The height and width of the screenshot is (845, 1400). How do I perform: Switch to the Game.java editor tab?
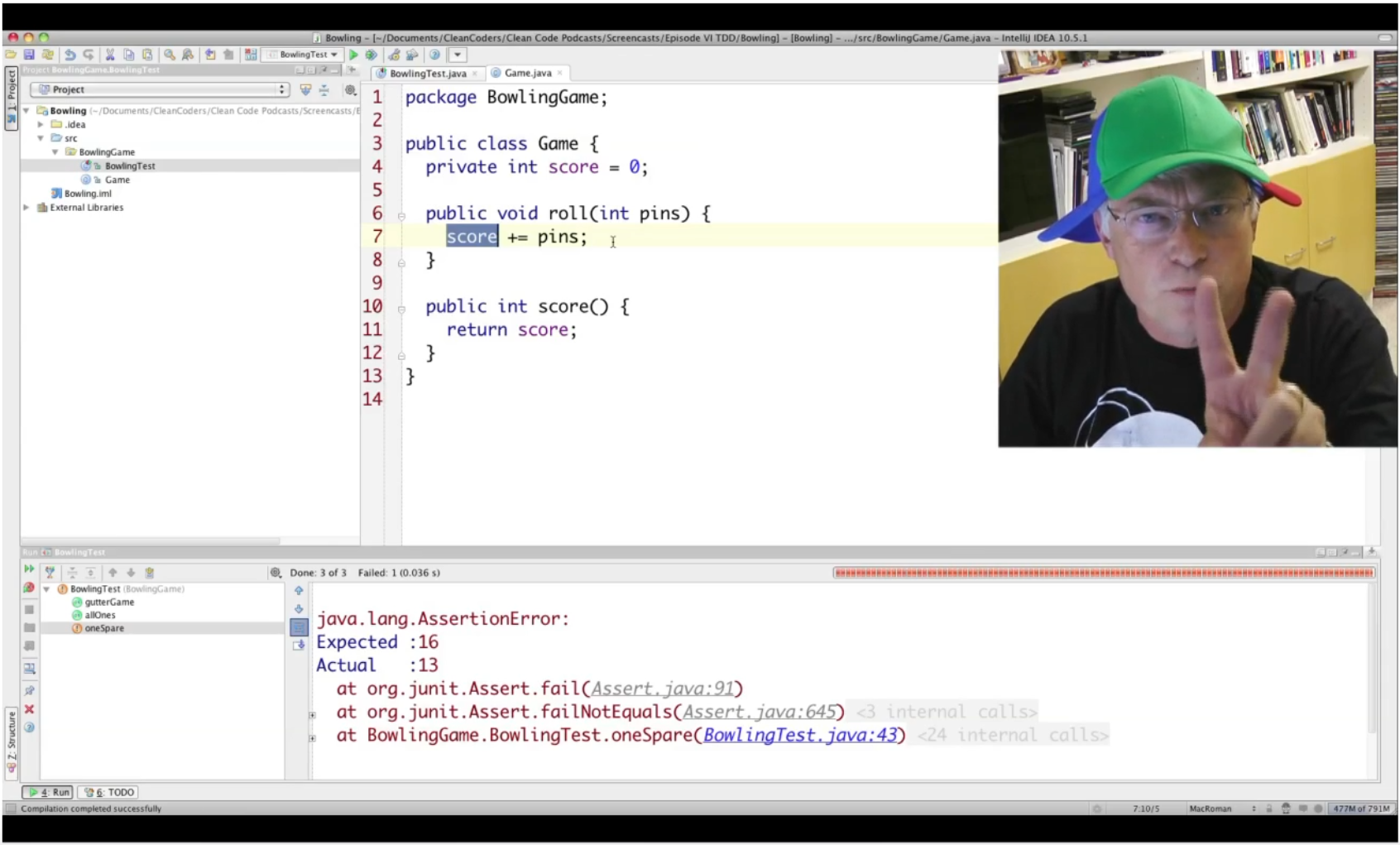click(528, 73)
